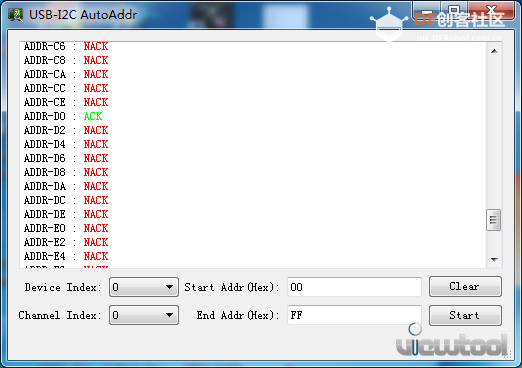The image size is (522, 368).
Task: Select the ADDR-E4 NACK line
Action: click(66, 256)
